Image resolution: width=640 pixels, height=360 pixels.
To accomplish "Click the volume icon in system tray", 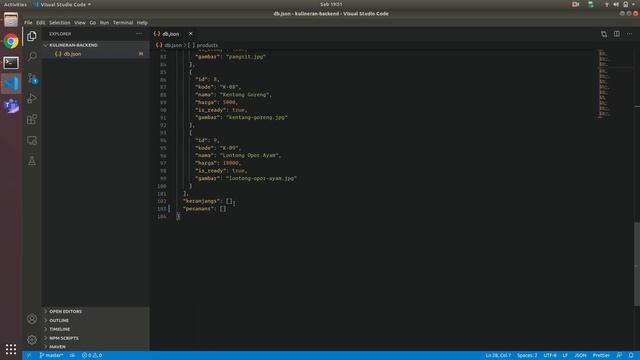I will (x=616, y=4).
